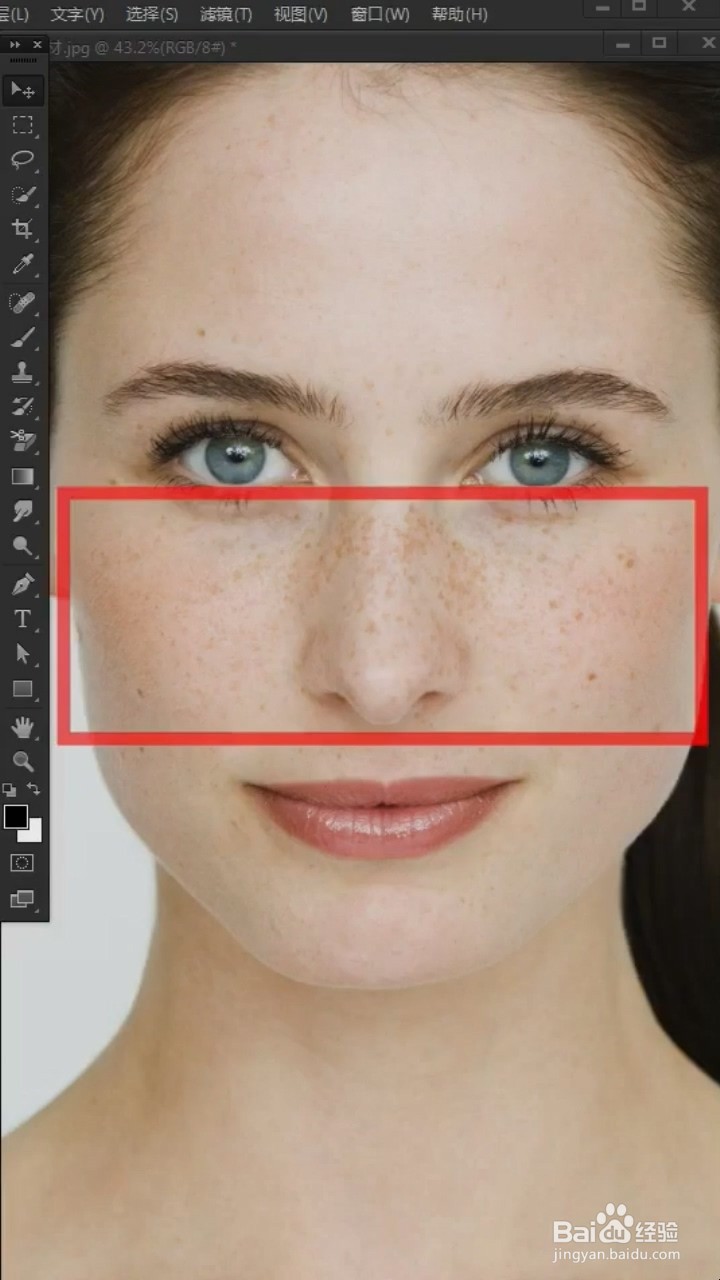Select the Dodge tool

(22, 546)
